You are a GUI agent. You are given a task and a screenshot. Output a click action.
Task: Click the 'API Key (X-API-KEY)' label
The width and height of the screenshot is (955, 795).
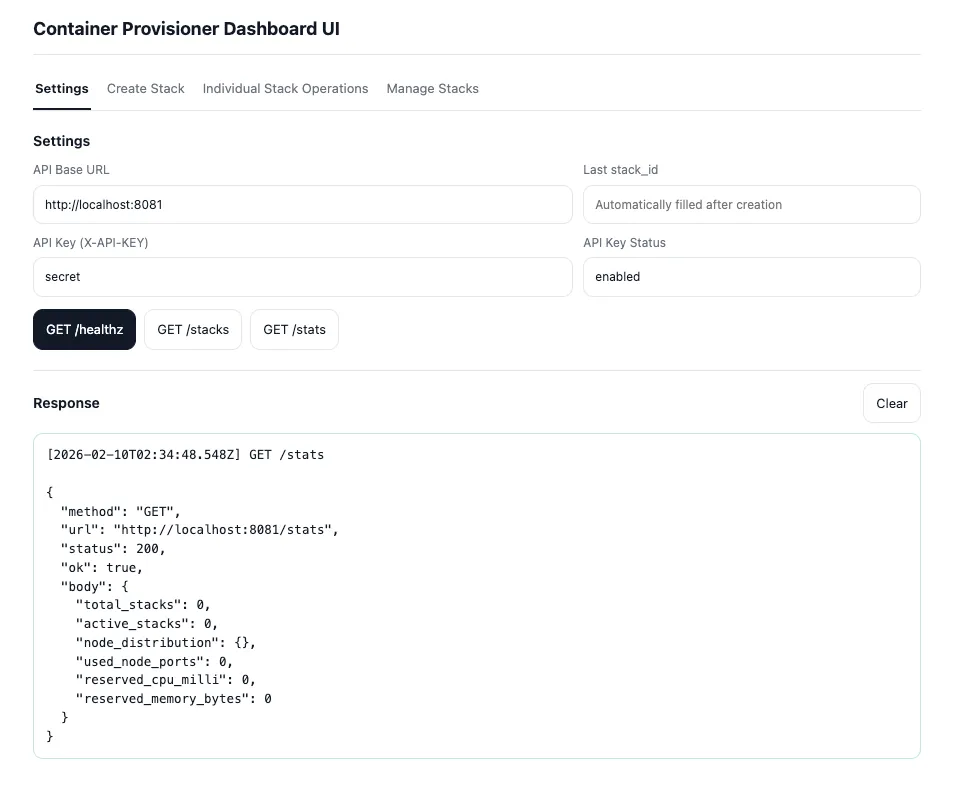[90, 243]
